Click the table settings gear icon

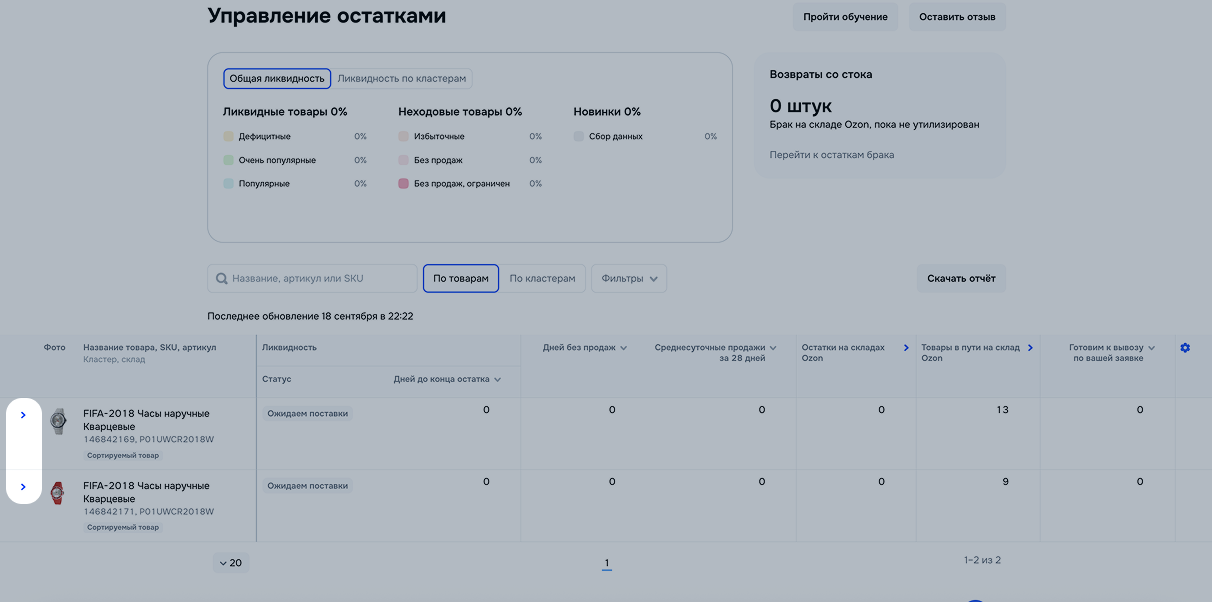1185,348
